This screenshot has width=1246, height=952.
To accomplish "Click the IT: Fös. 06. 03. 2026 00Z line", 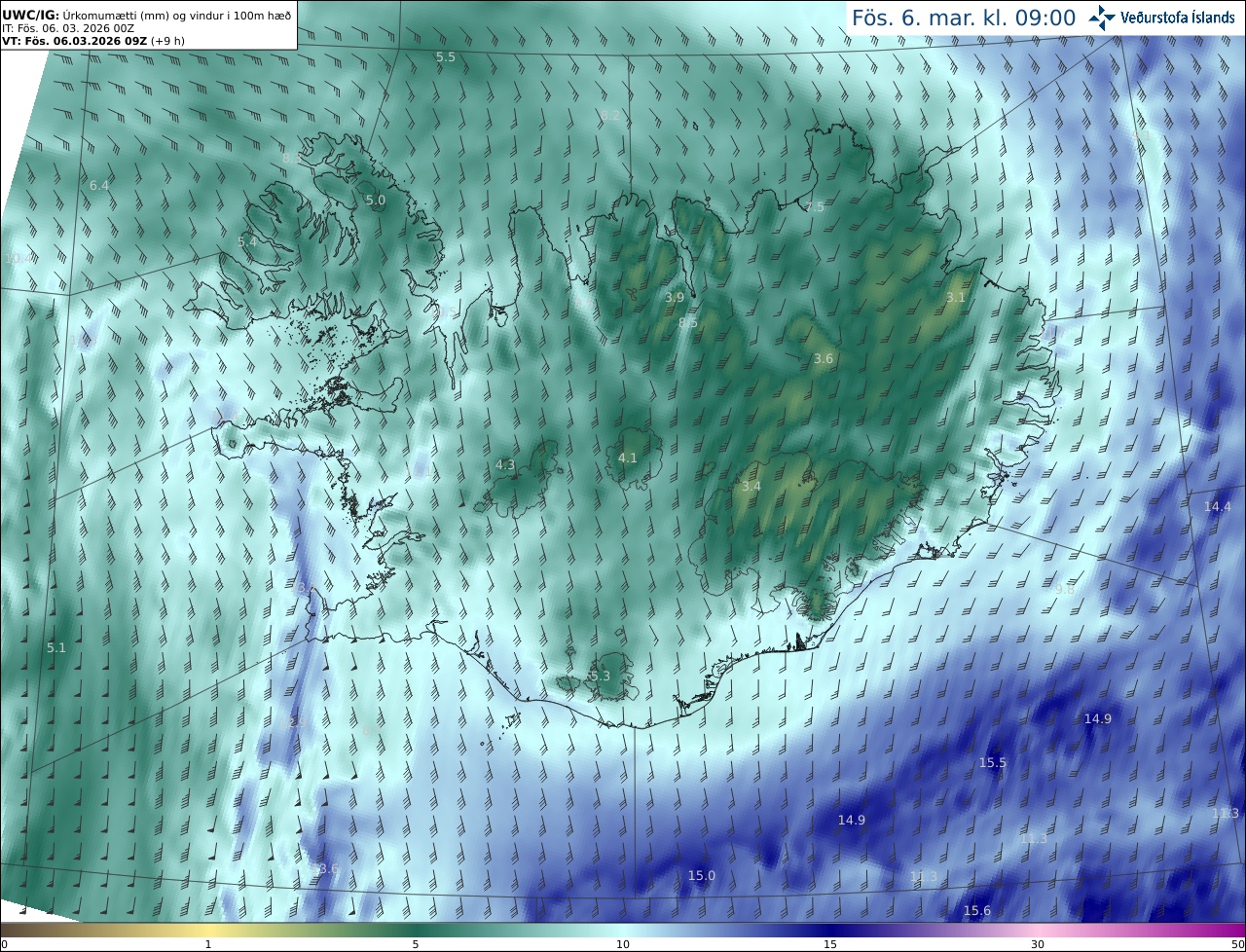I will (x=68, y=28).
